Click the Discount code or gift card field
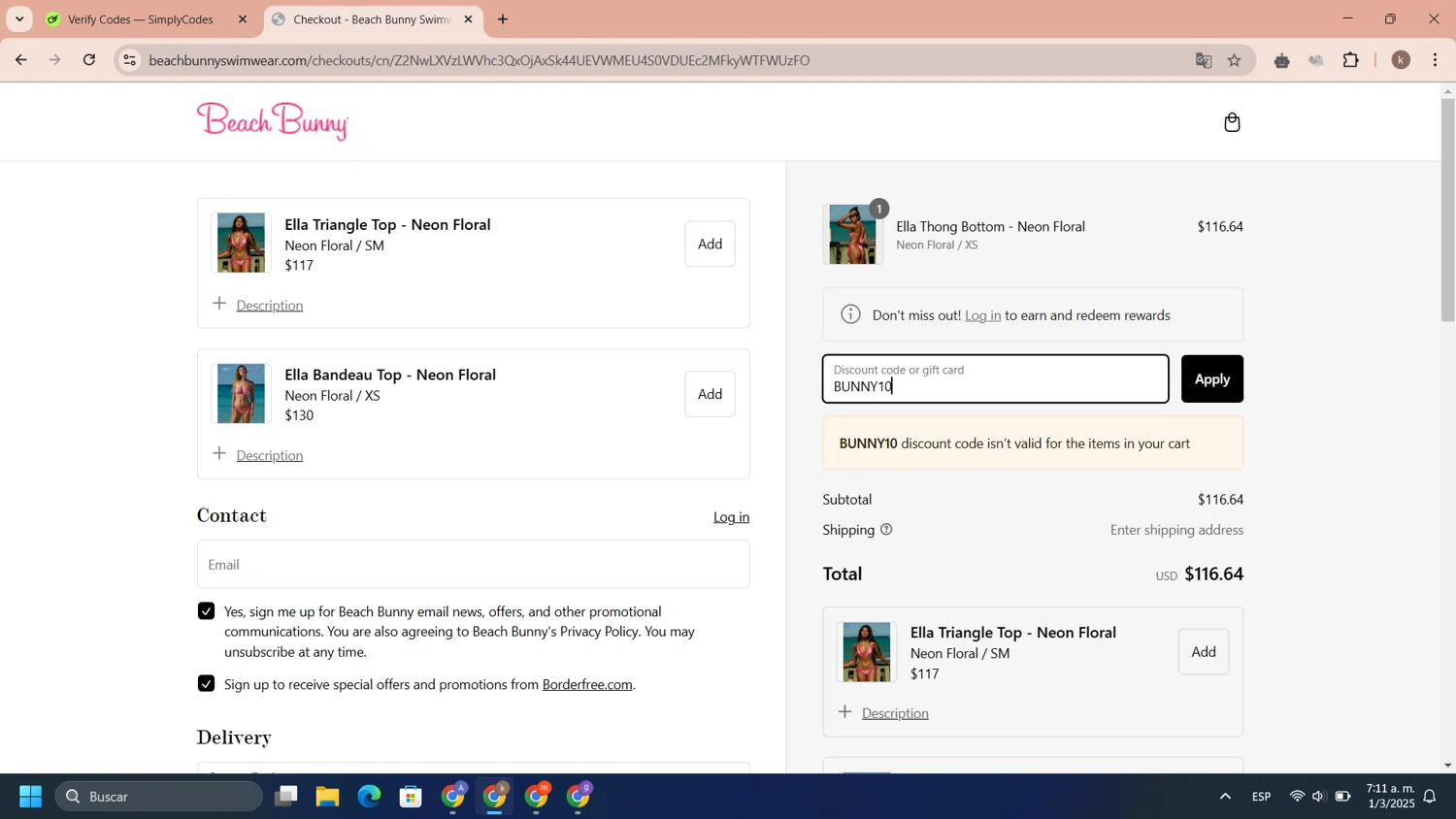Viewport: 1456px width, 819px height. (x=996, y=379)
